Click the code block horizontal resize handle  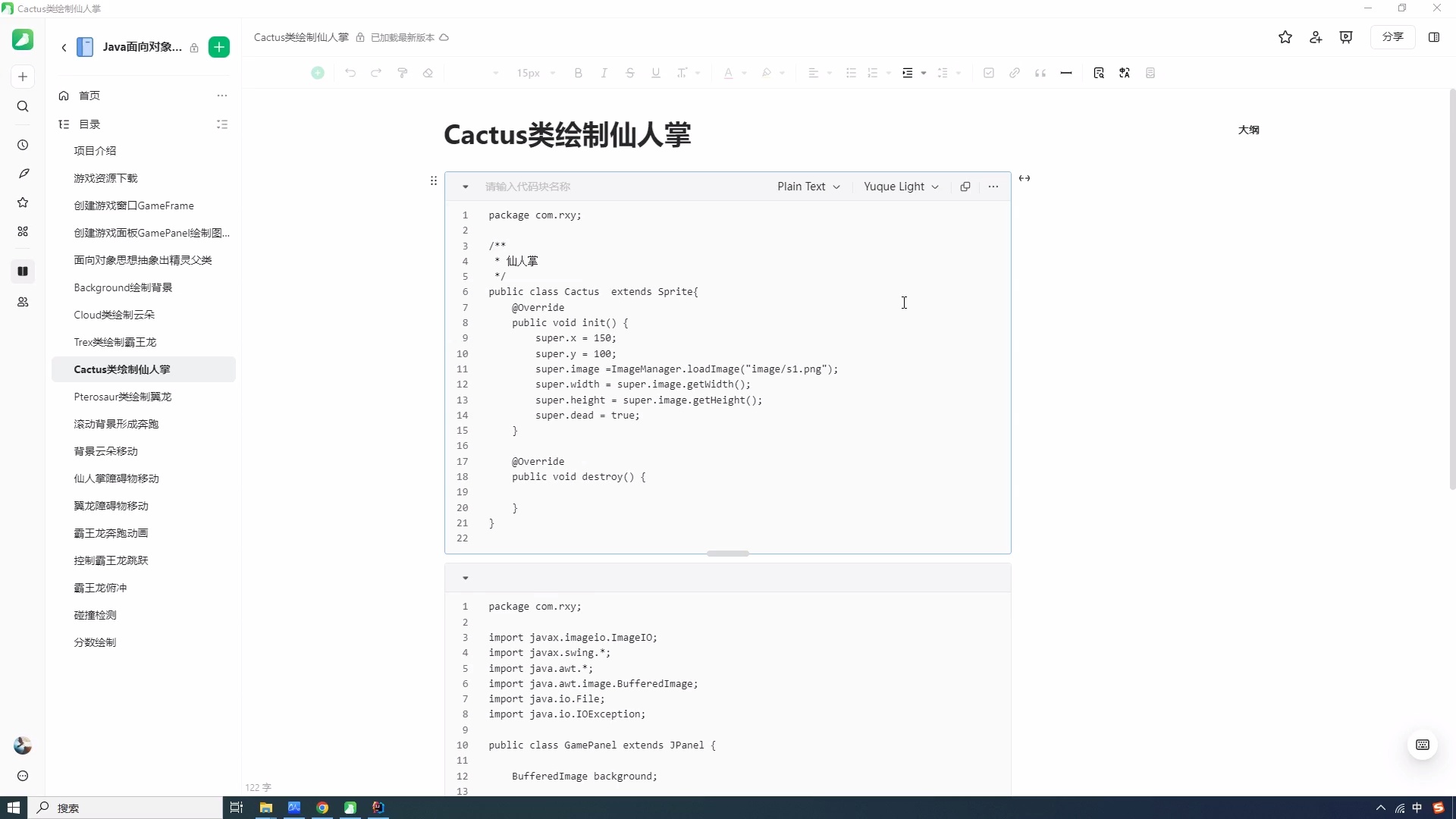pyautogui.click(x=728, y=554)
